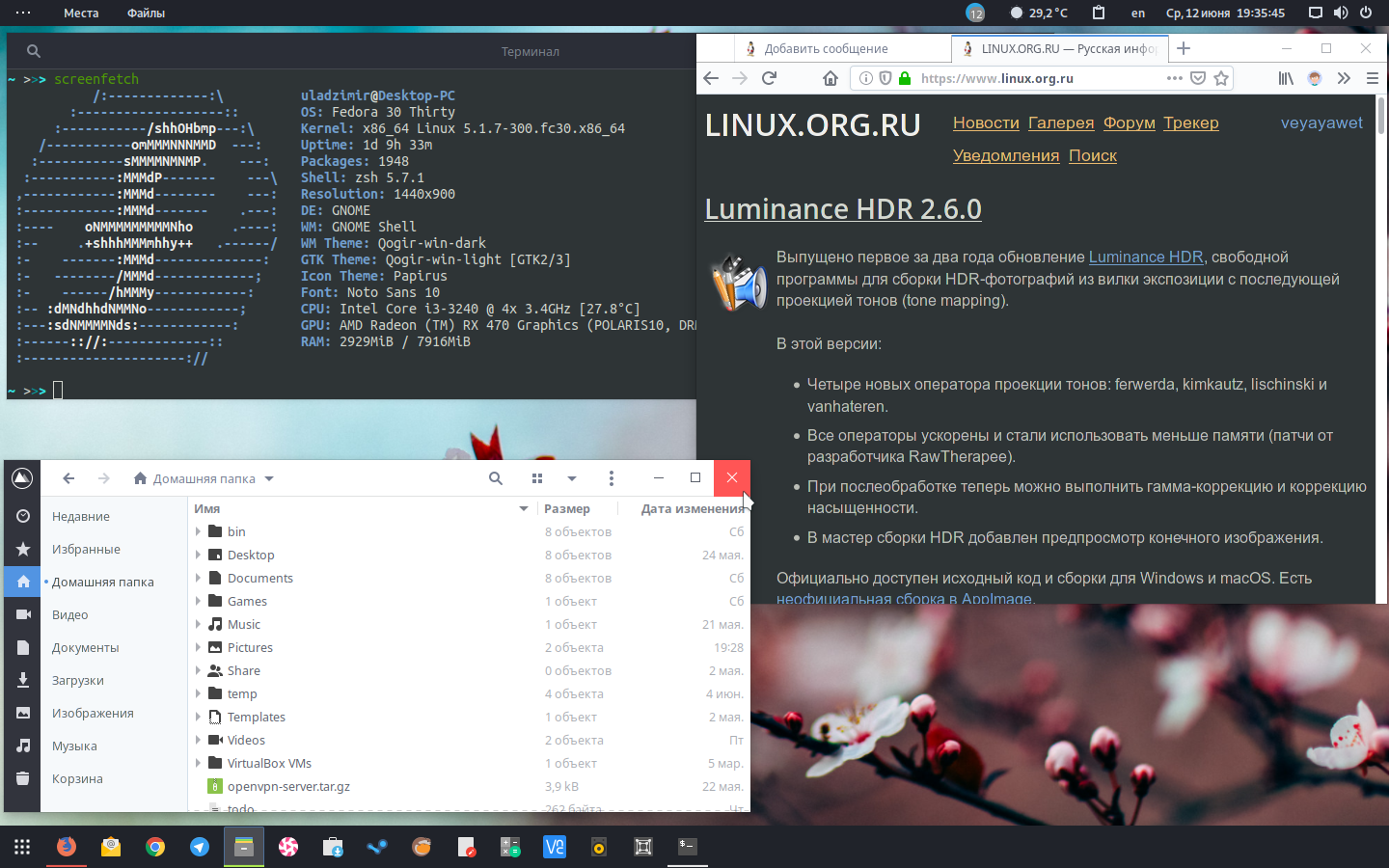Screen dimensions: 1389x868
Task: Open the en keyboard layout indicator
Action: click(1138, 13)
